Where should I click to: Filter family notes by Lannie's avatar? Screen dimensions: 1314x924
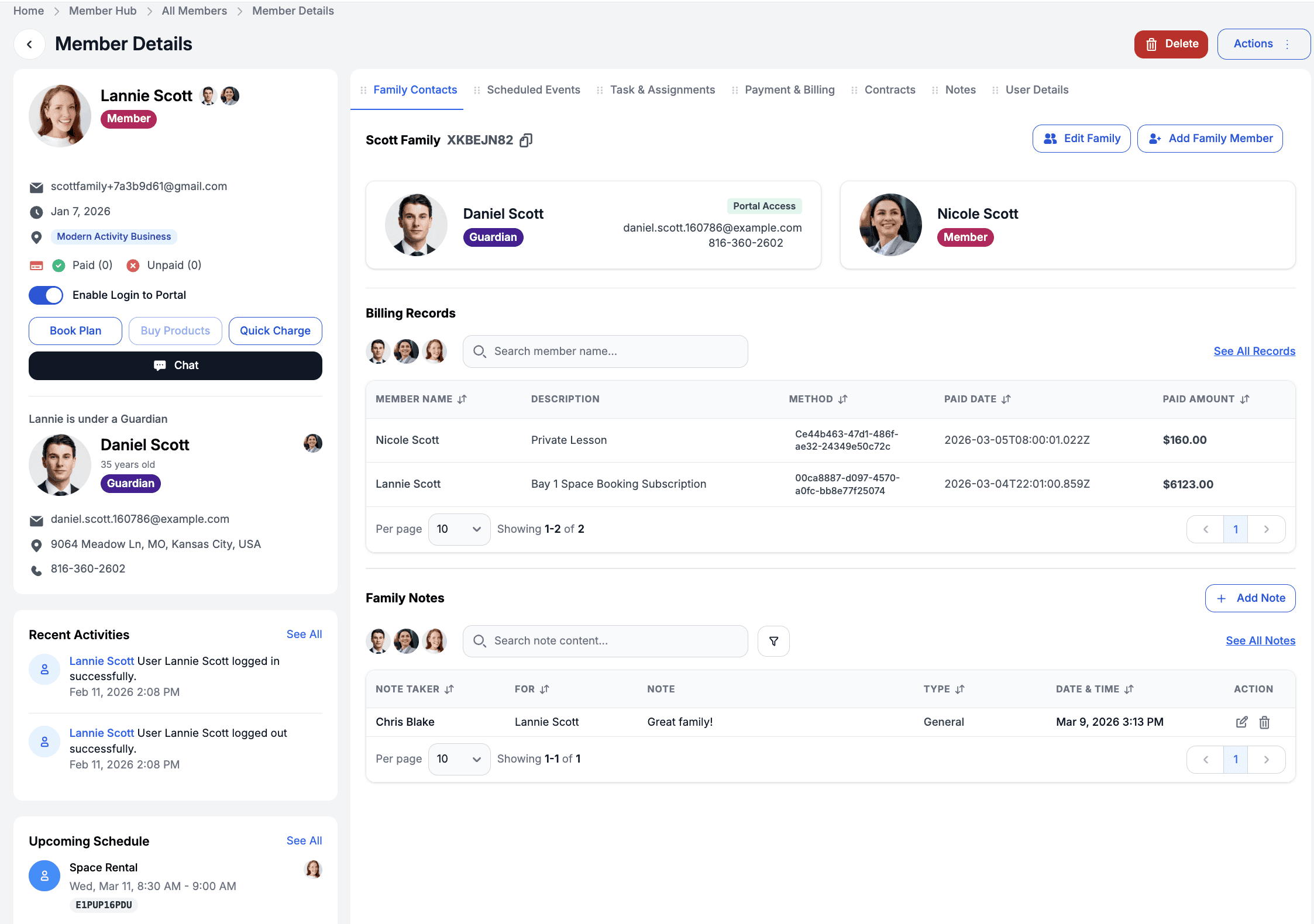(x=435, y=641)
